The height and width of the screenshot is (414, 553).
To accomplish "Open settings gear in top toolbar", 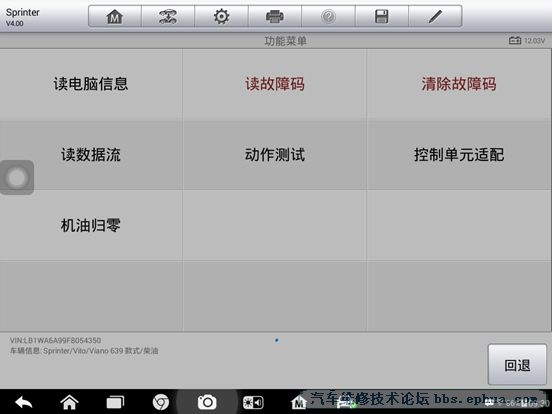I will point(221,16).
